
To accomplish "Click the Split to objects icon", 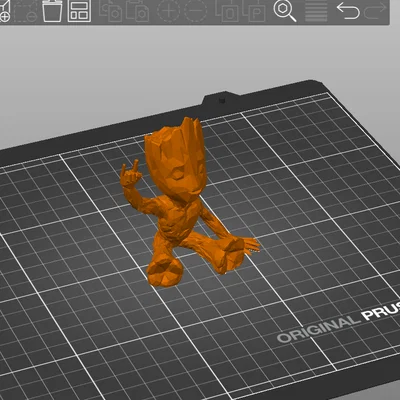I will click(228, 11).
